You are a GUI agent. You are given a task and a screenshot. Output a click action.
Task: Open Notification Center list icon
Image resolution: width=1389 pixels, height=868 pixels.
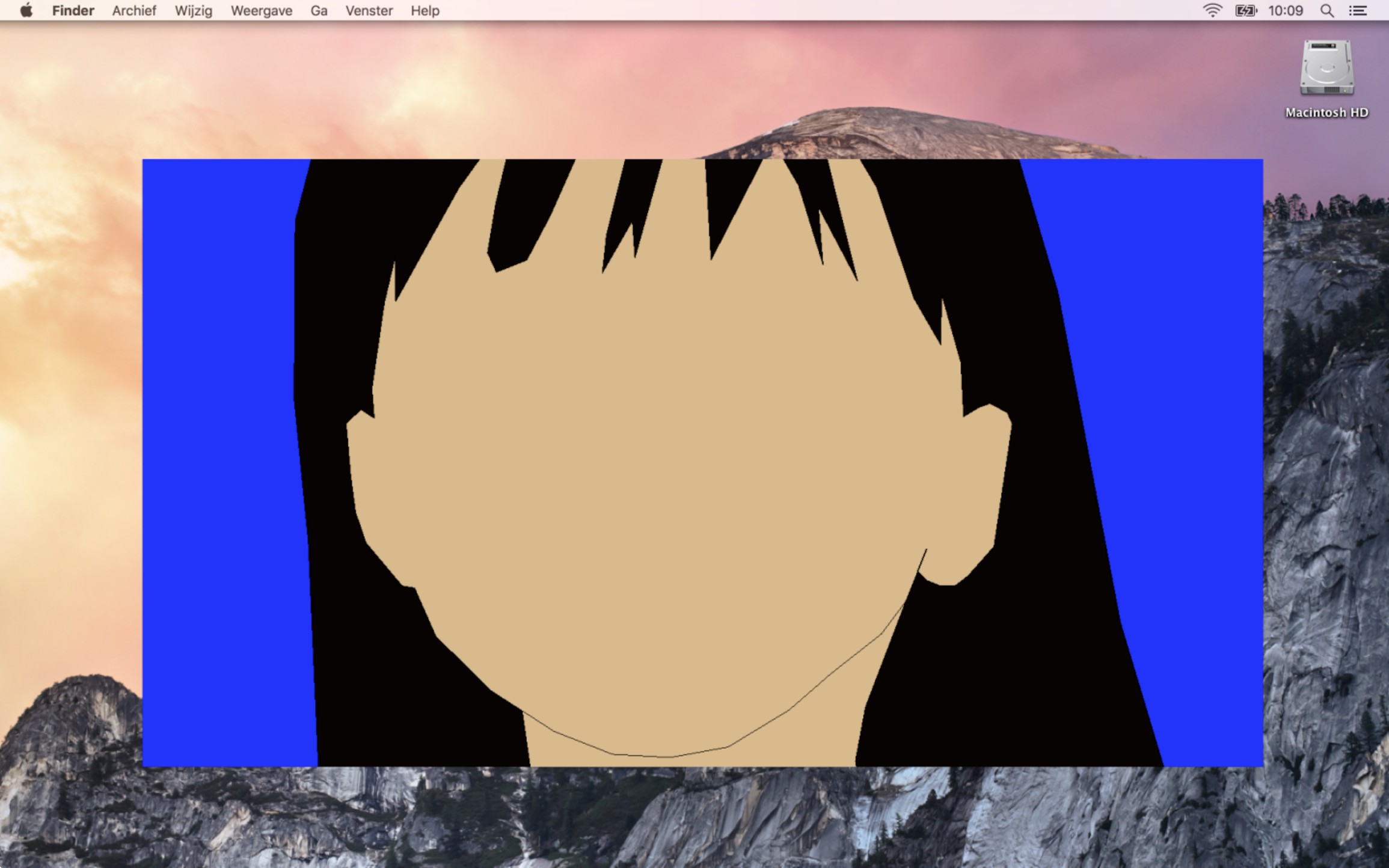1358,10
